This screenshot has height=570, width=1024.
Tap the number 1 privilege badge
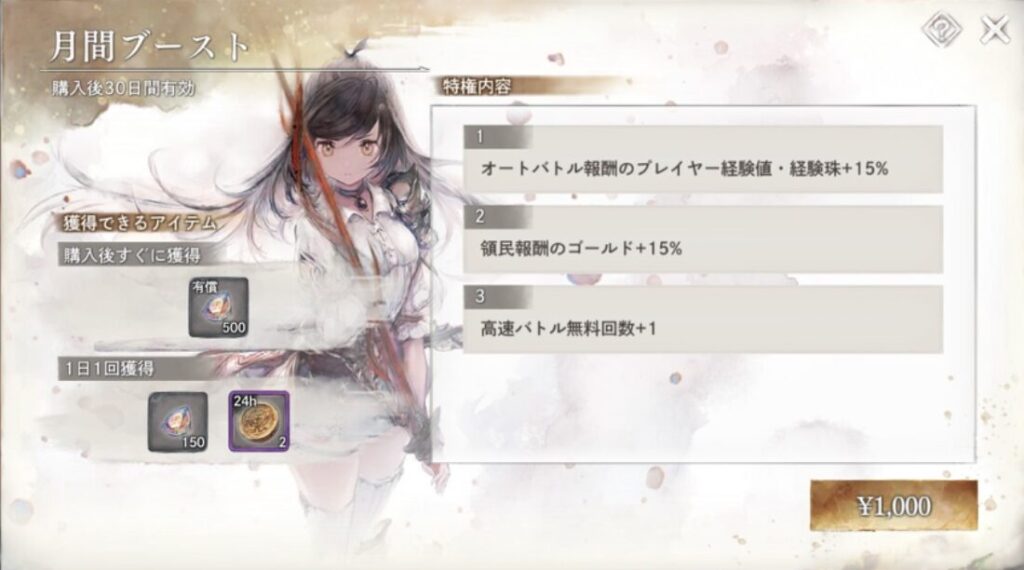(x=481, y=136)
